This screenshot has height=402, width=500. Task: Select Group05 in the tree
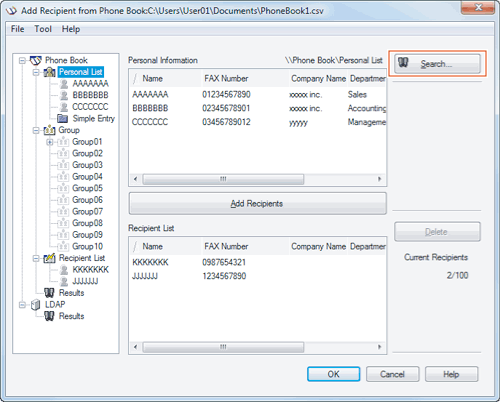[x=87, y=188]
